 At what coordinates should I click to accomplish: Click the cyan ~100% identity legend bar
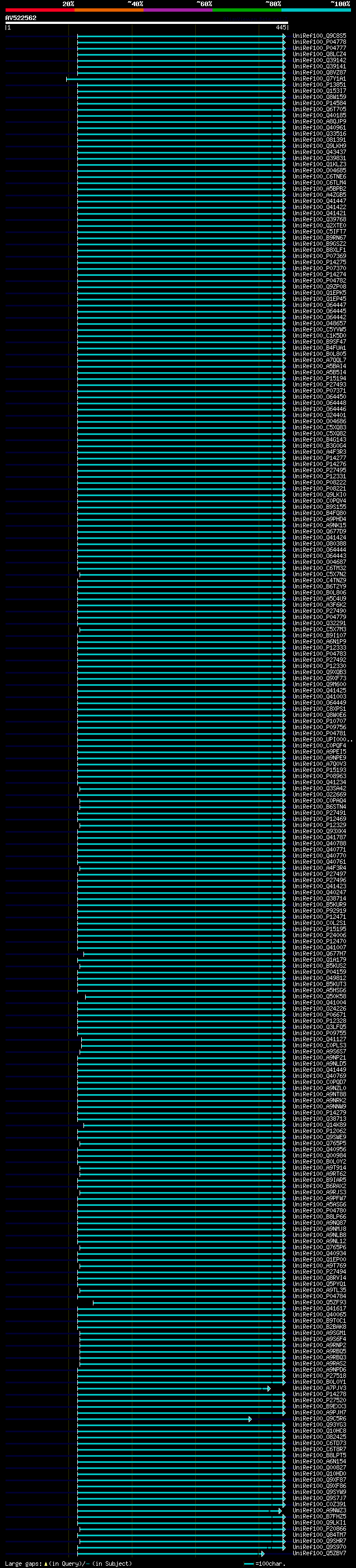317,10
